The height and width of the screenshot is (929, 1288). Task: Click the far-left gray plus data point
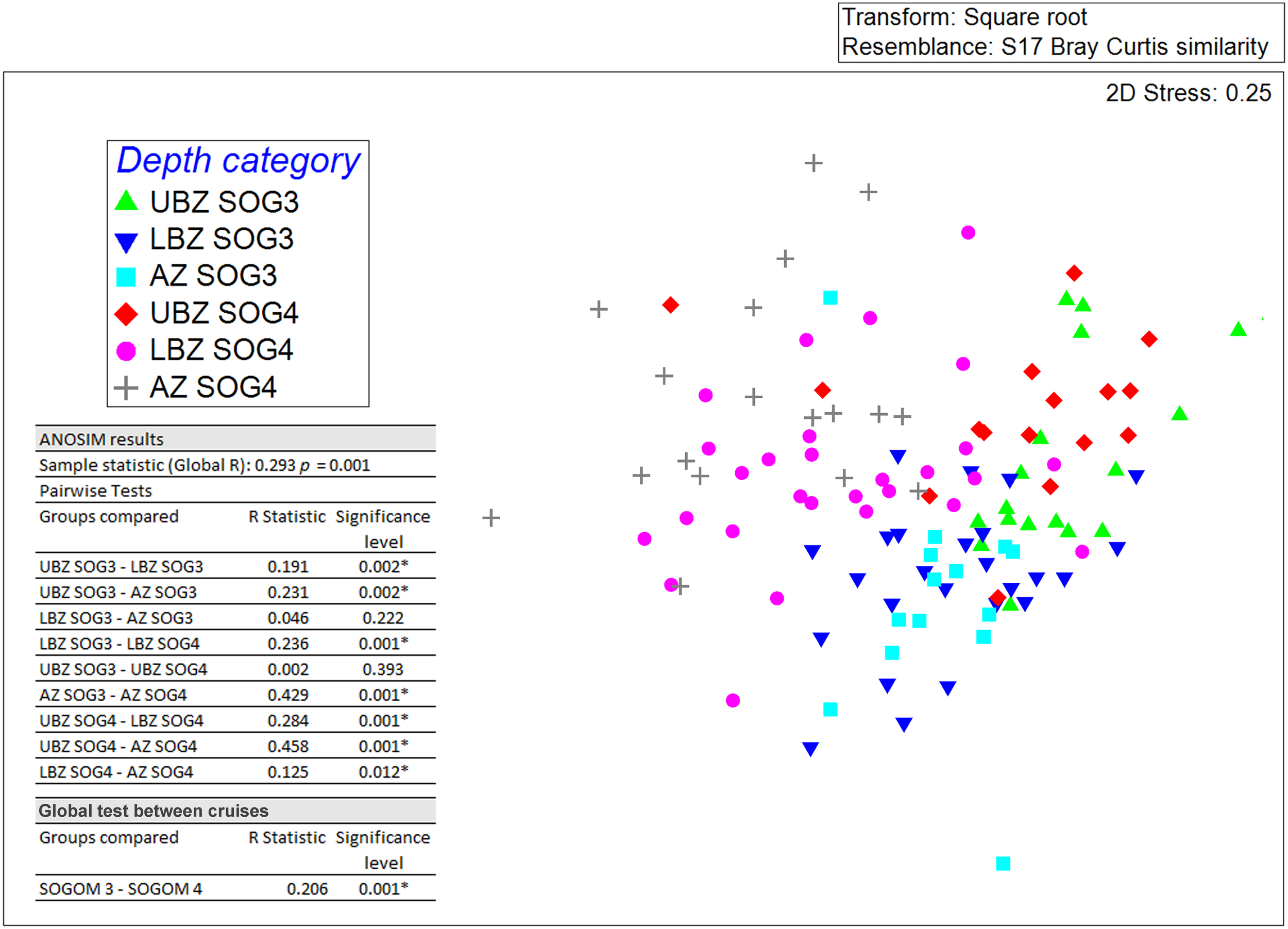point(491,517)
